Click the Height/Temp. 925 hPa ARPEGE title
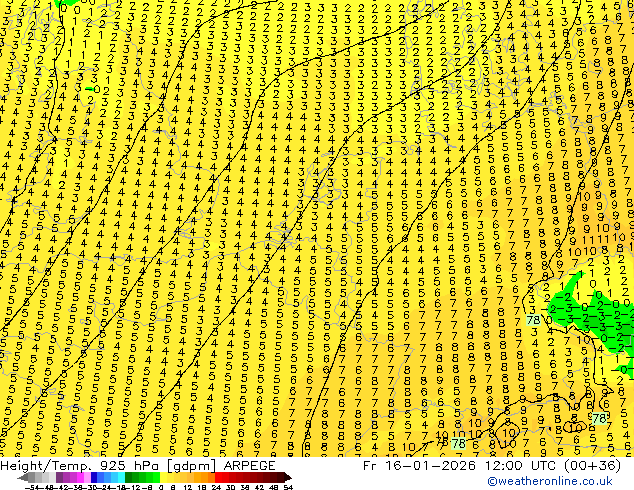The height and width of the screenshot is (490, 634). click(138, 466)
